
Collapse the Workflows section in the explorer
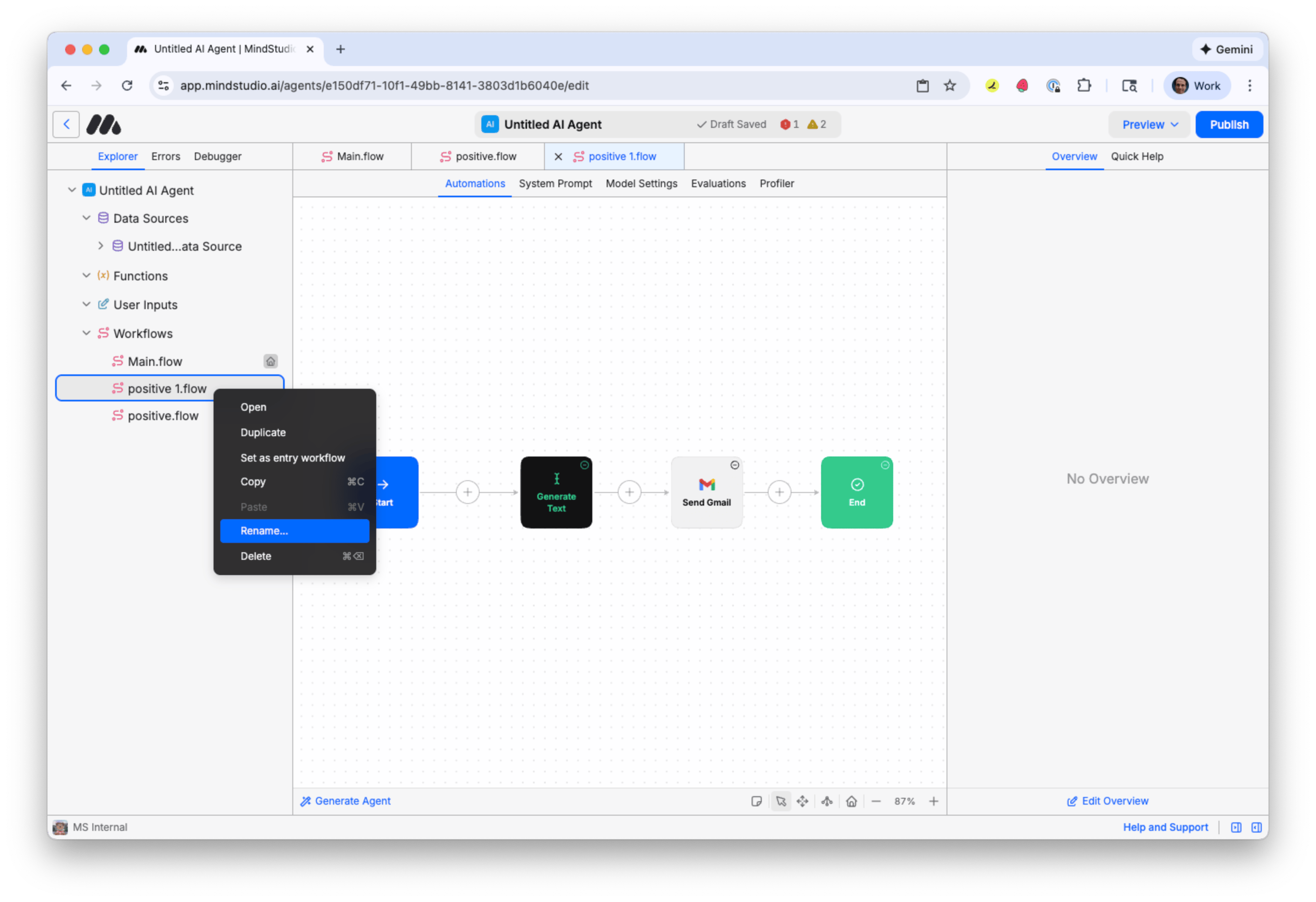(x=86, y=333)
